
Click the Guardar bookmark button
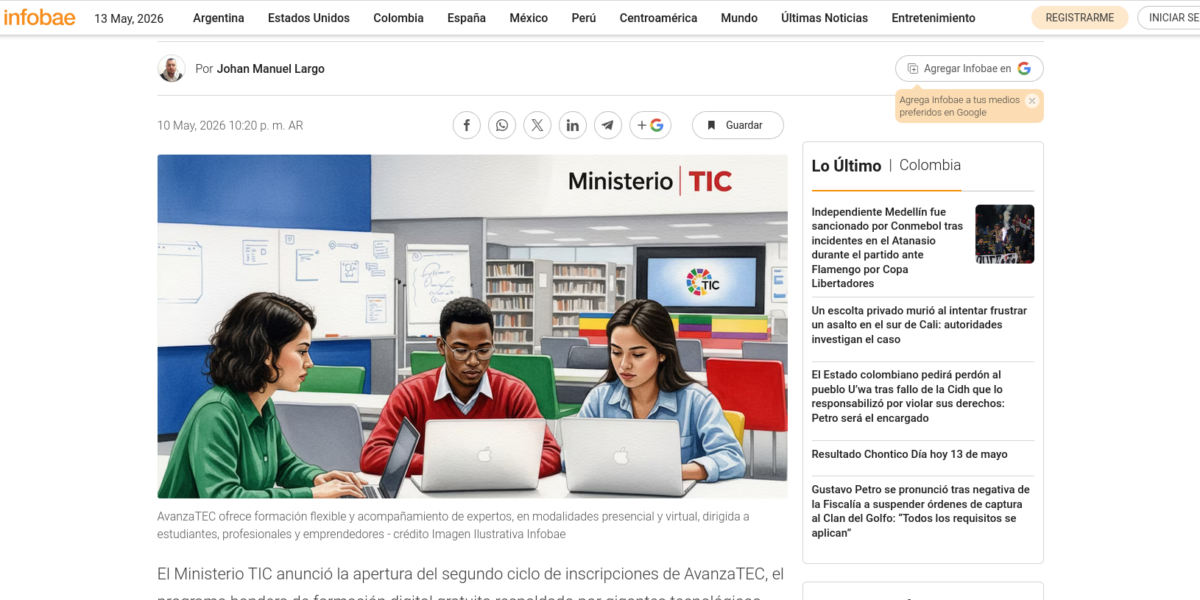[x=738, y=125]
